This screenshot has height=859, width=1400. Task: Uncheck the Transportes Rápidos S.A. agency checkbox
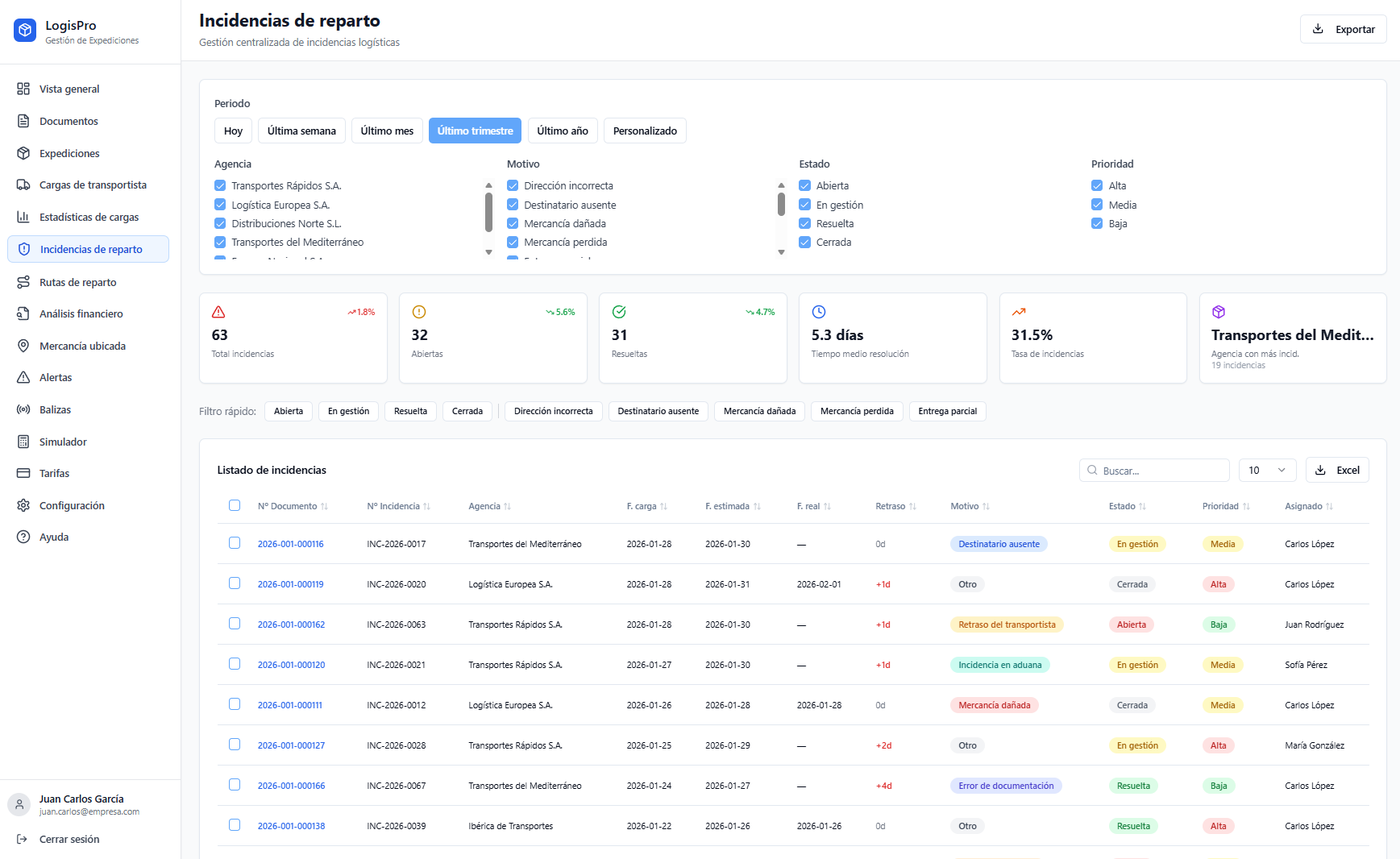tap(220, 185)
